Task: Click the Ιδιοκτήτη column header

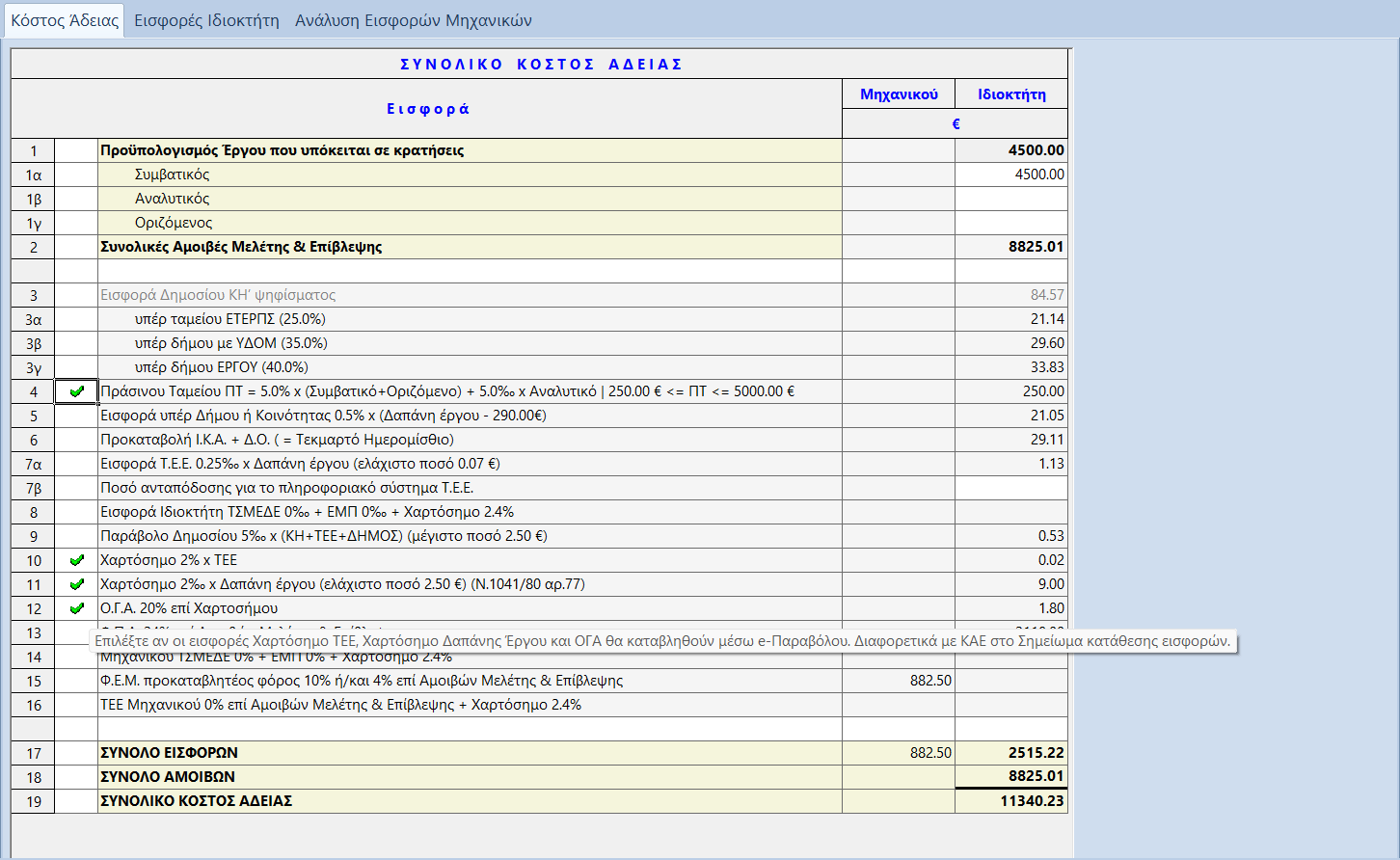Action: coord(1010,94)
